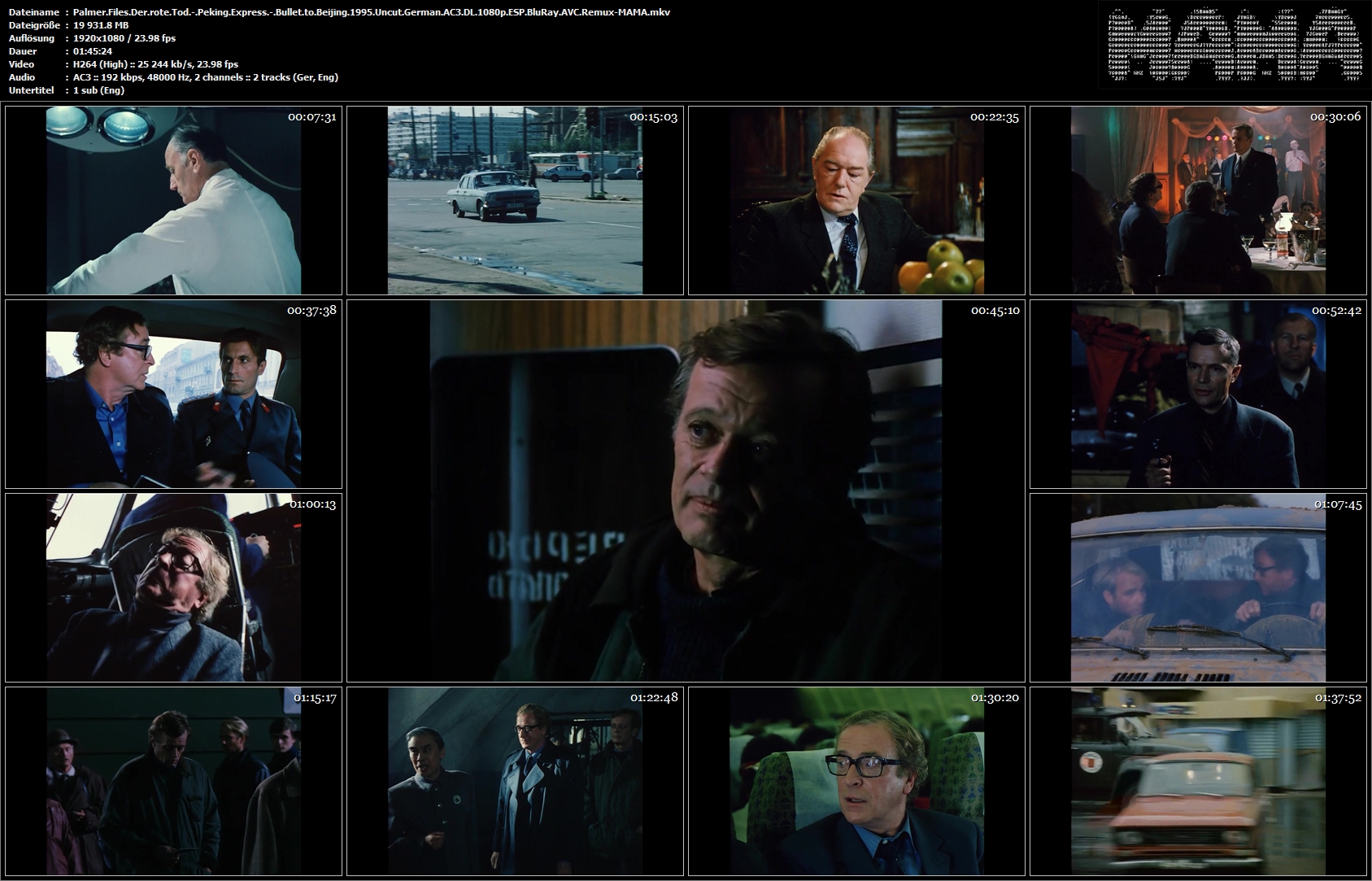Image resolution: width=1372 pixels, height=881 pixels.
Task: Select the file size value 19 931.8 MB
Action: [101, 25]
